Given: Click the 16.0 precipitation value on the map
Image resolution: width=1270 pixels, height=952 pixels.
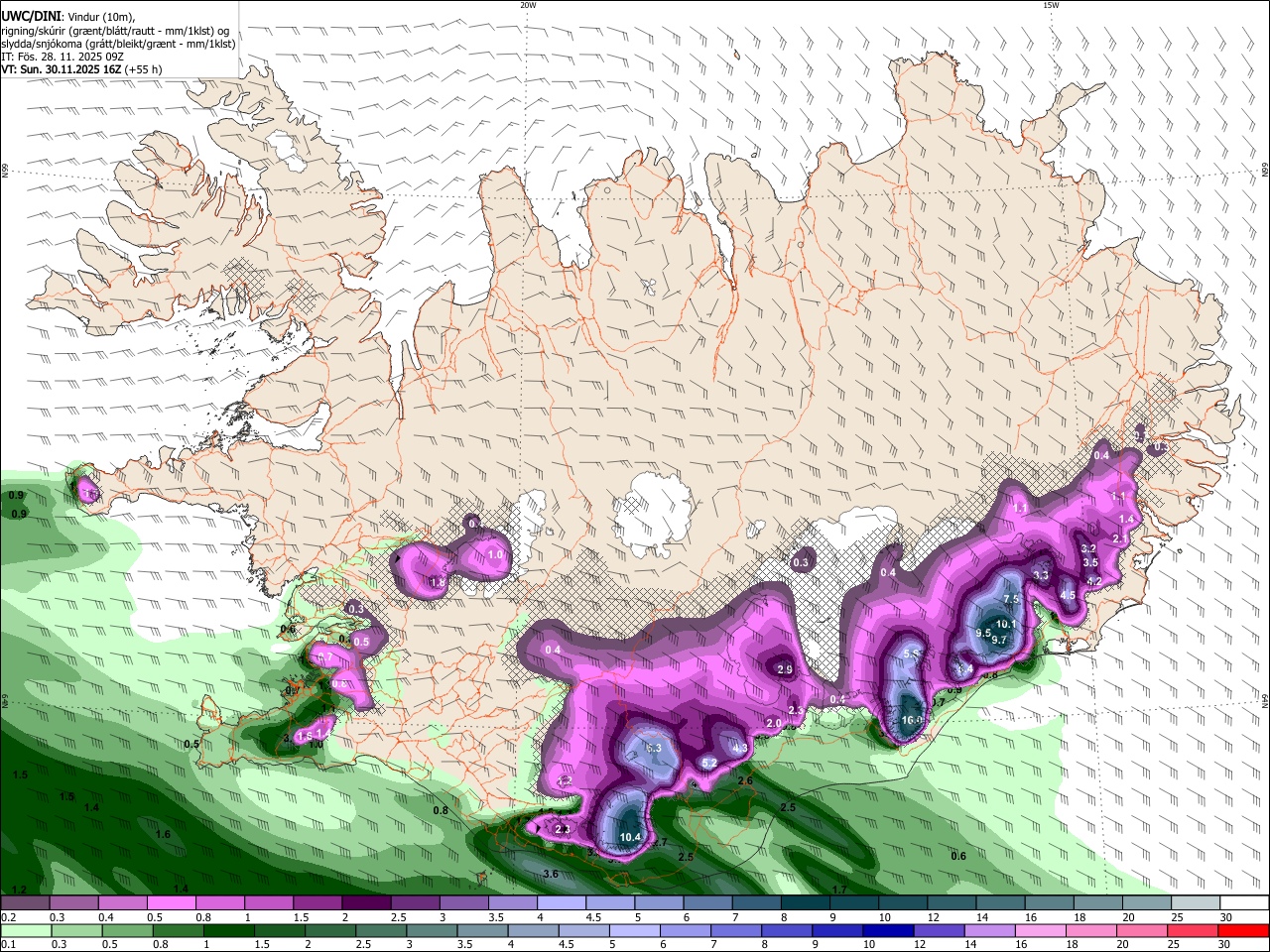Looking at the screenshot, I should [x=912, y=720].
